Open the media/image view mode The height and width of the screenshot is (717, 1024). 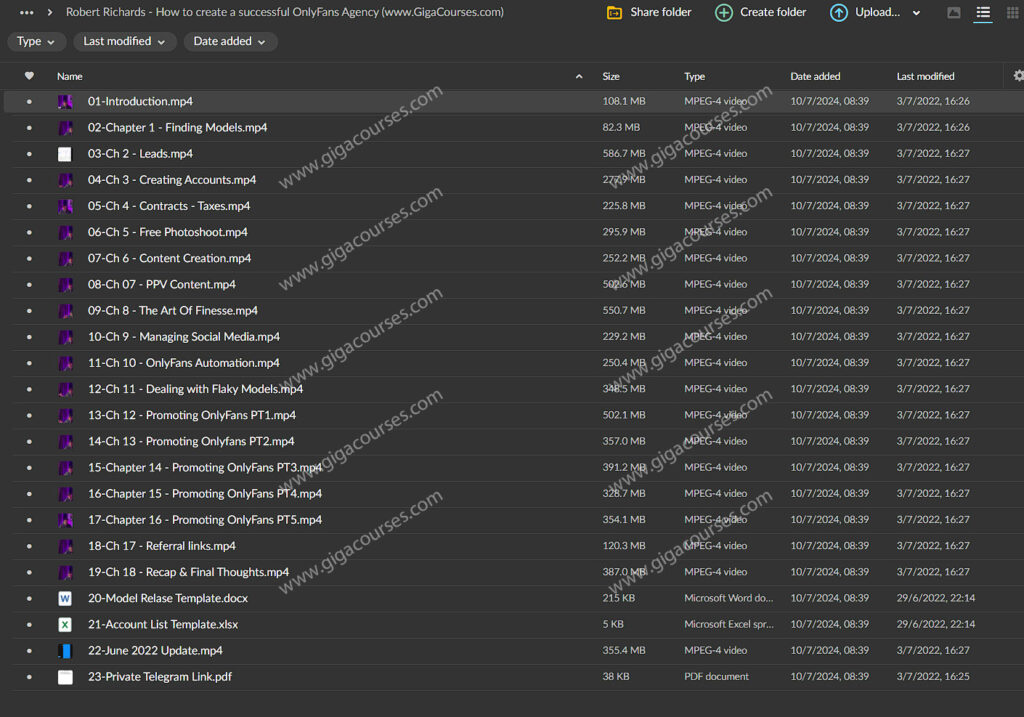[954, 13]
